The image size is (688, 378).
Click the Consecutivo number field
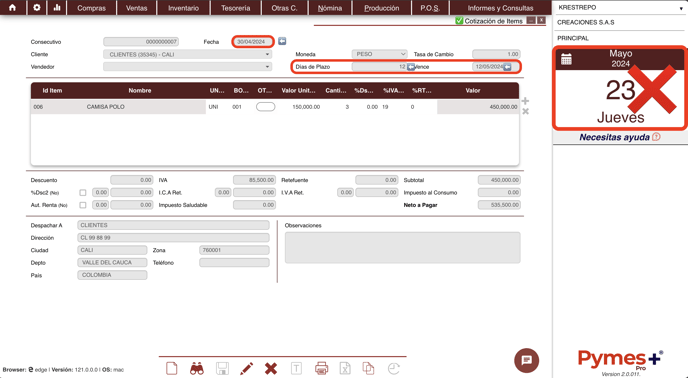point(141,42)
